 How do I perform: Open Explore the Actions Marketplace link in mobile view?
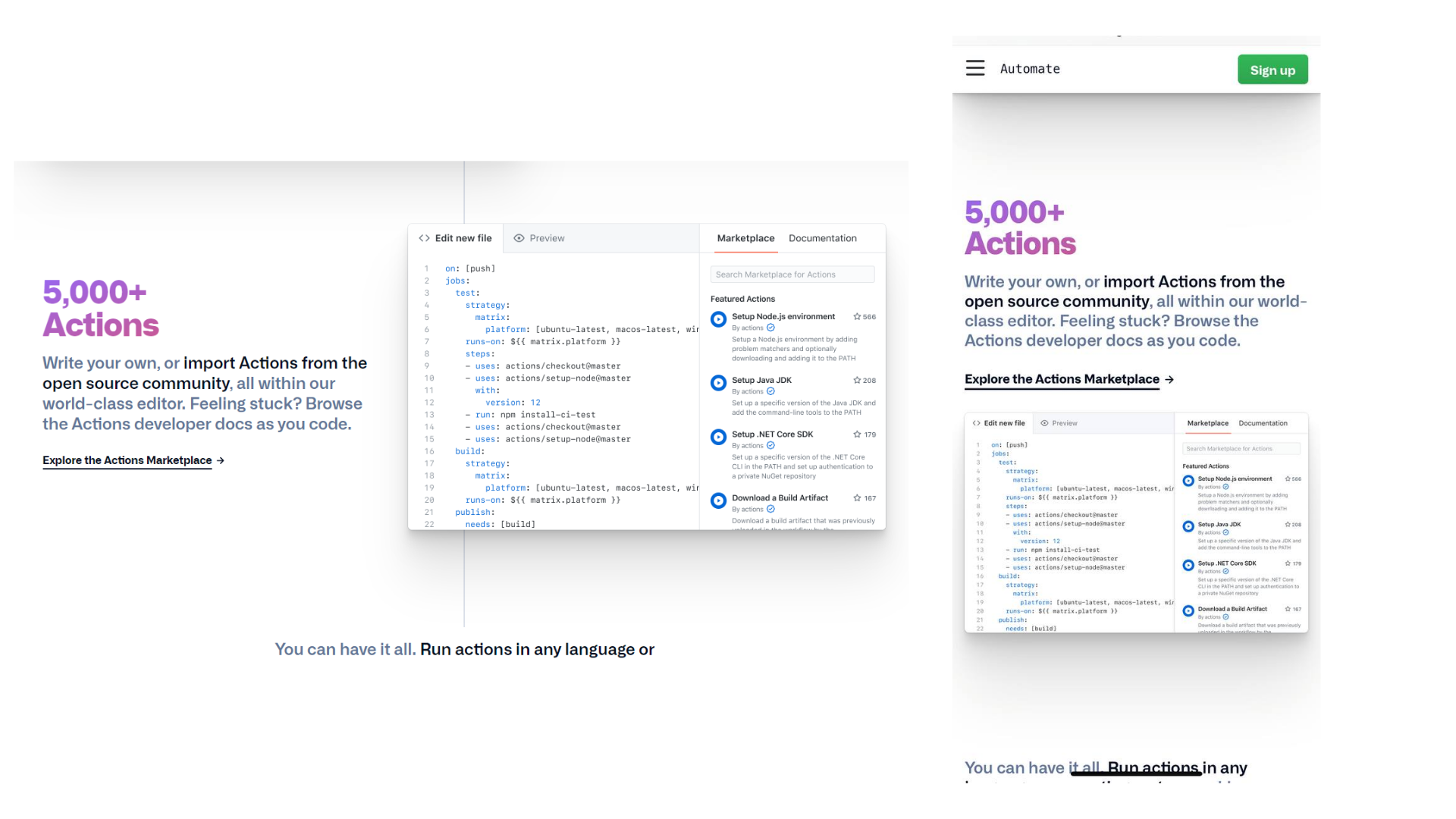(x=1062, y=379)
